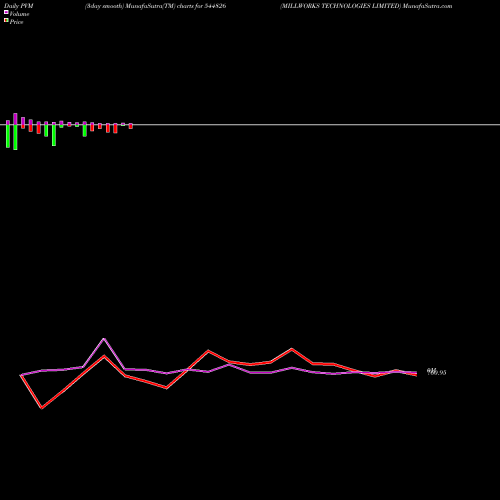
Task: Click the 'Daily PVM' title text
Action: point(19,6)
